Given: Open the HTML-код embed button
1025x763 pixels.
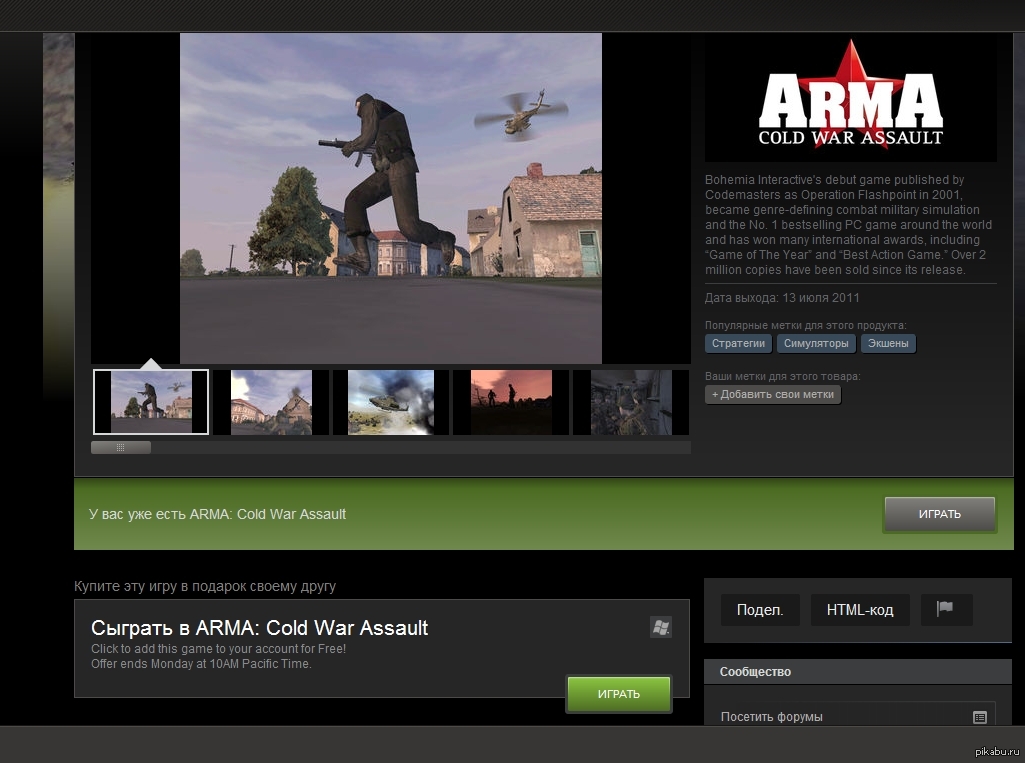Looking at the screenshot, I should point(860,610).
